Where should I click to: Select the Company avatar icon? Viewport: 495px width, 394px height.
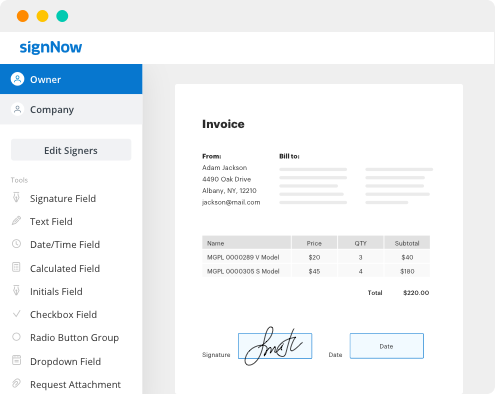tap(17, 109)
